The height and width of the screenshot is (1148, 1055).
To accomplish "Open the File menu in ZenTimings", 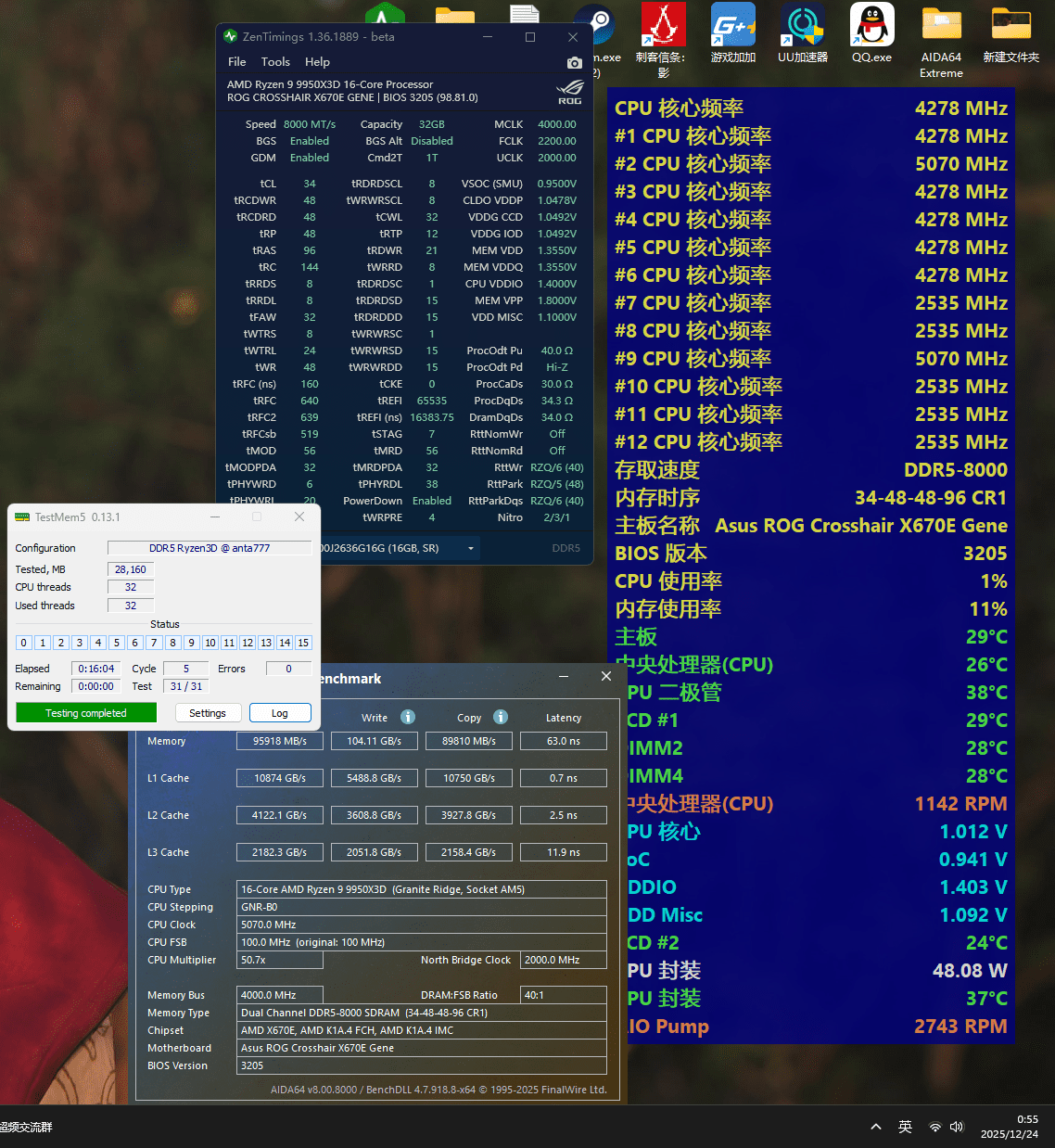I will tap(237, 62).
